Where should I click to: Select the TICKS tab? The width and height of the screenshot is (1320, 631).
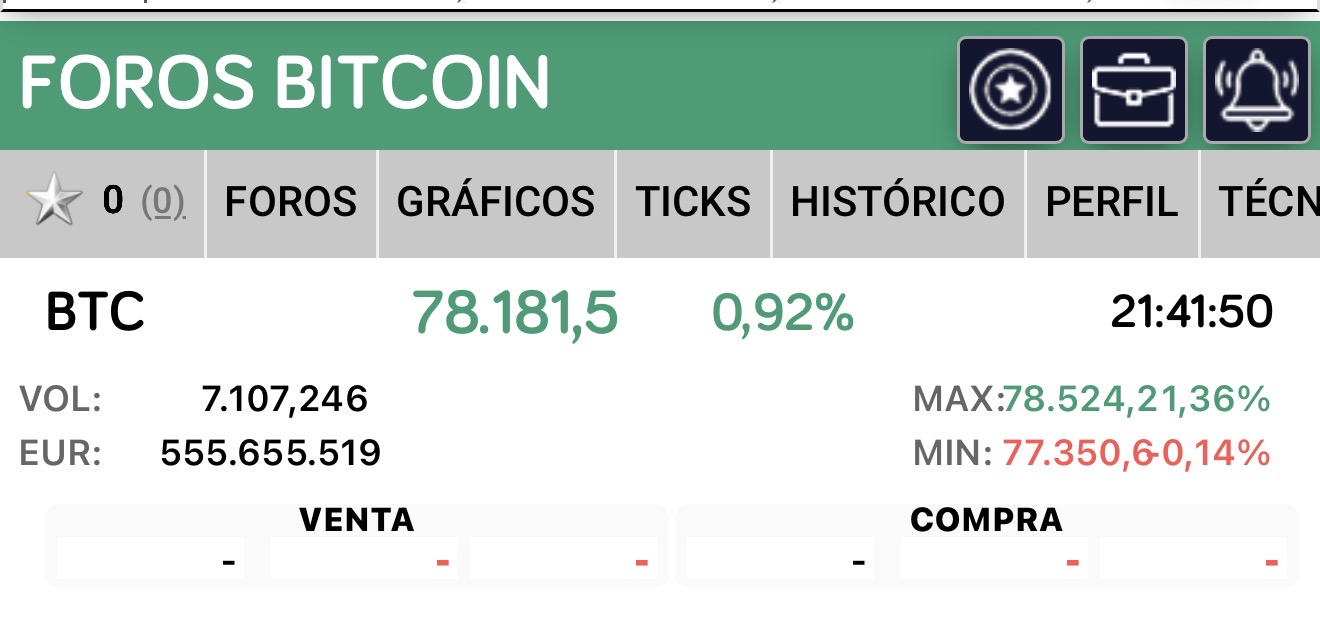point(694,203)
